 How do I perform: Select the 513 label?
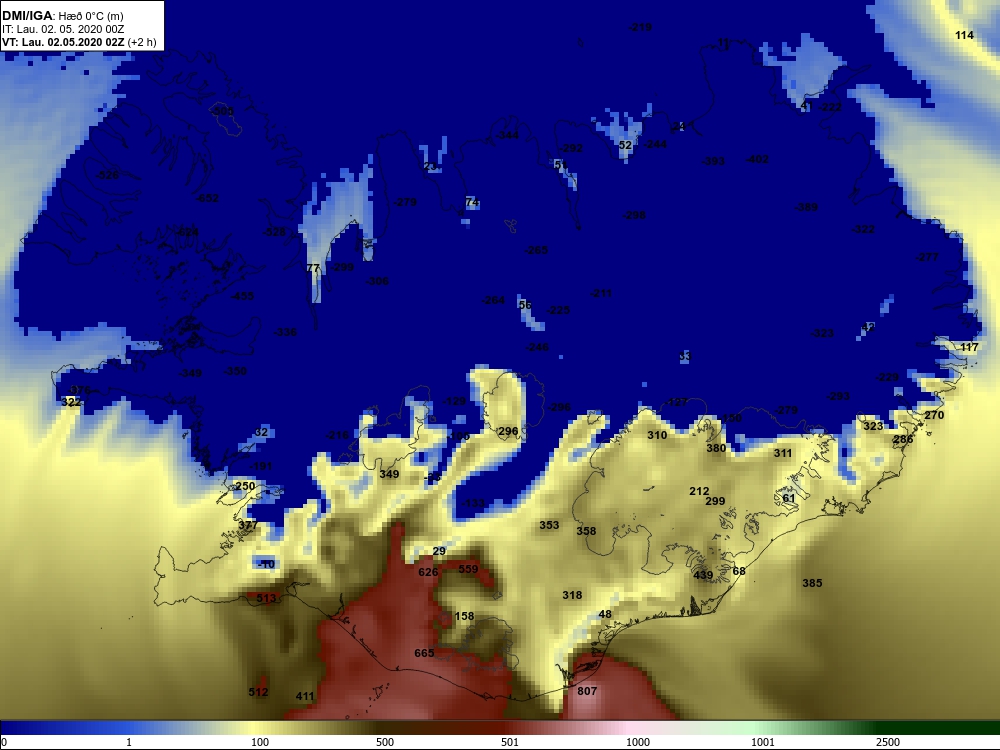click(266, 598)
